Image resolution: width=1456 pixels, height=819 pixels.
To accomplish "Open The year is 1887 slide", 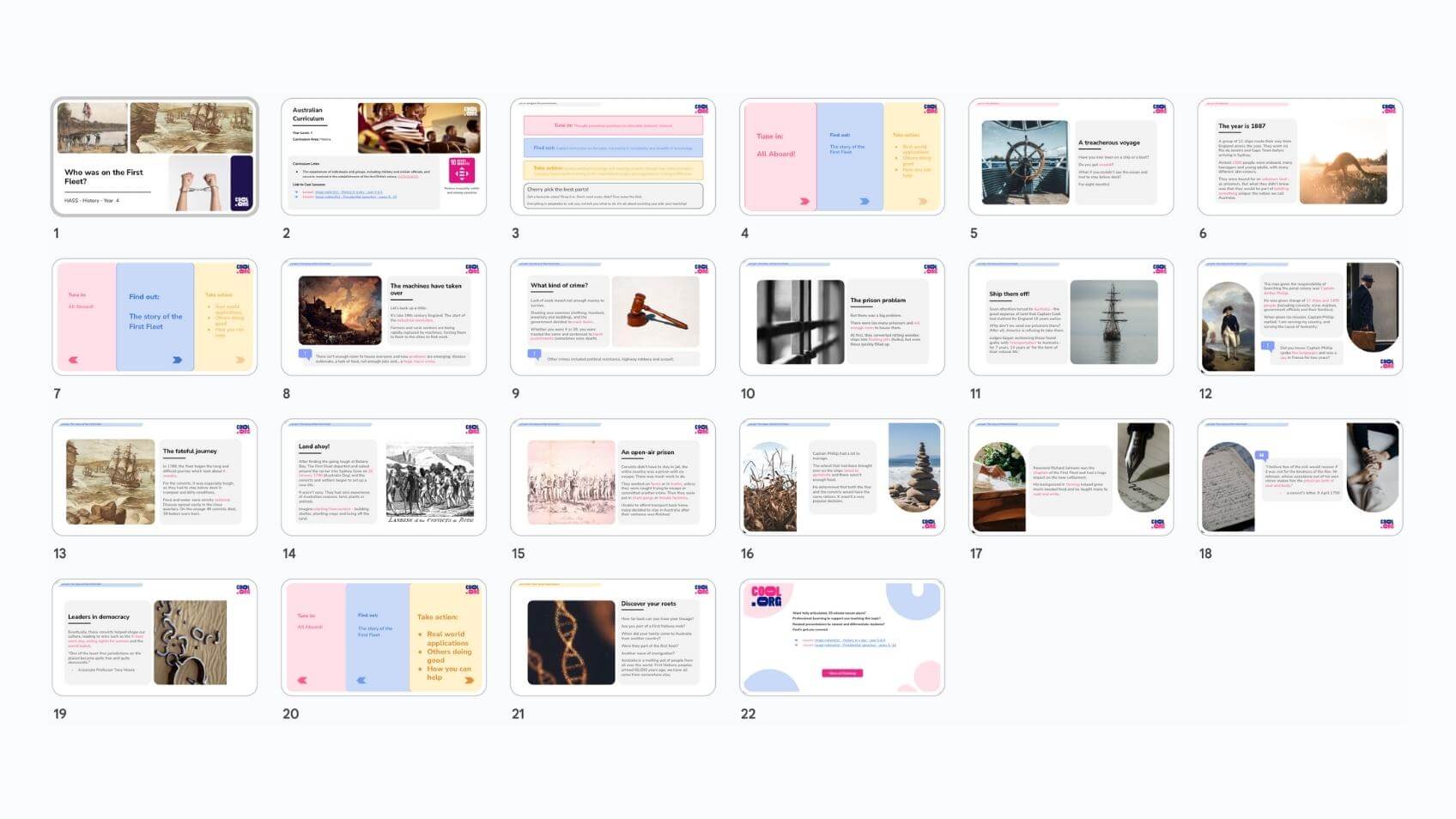I will 1300,157.
